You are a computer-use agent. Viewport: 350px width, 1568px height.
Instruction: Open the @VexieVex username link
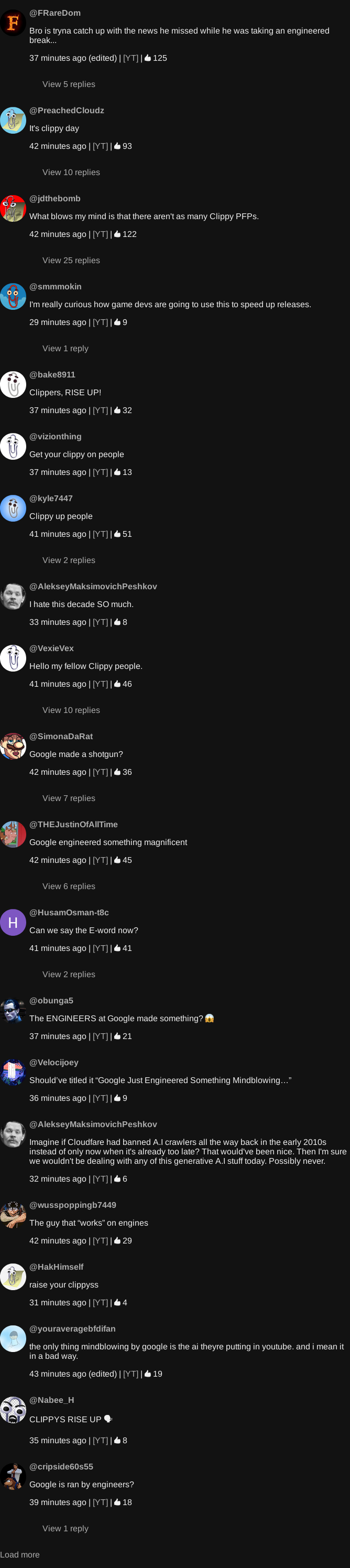click(x=51, y=648)
